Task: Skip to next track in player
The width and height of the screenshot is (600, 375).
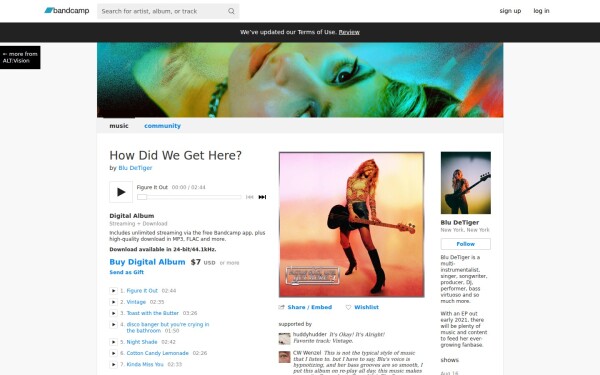Action: tap(262, 197)
